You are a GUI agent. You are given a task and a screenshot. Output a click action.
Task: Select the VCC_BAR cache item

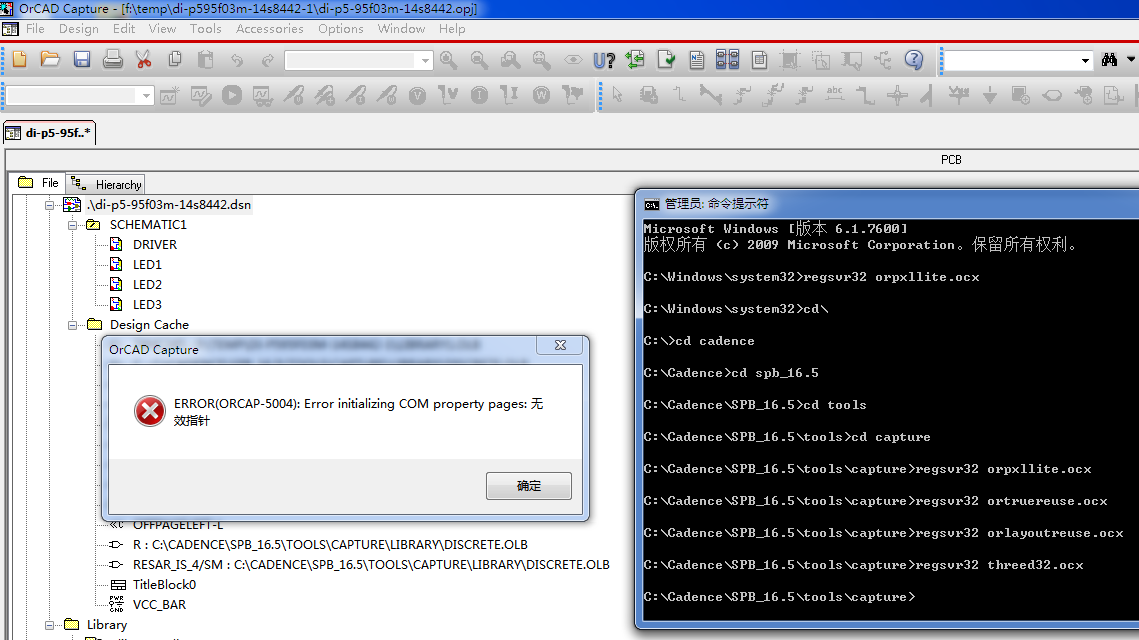tap(159, 605)
